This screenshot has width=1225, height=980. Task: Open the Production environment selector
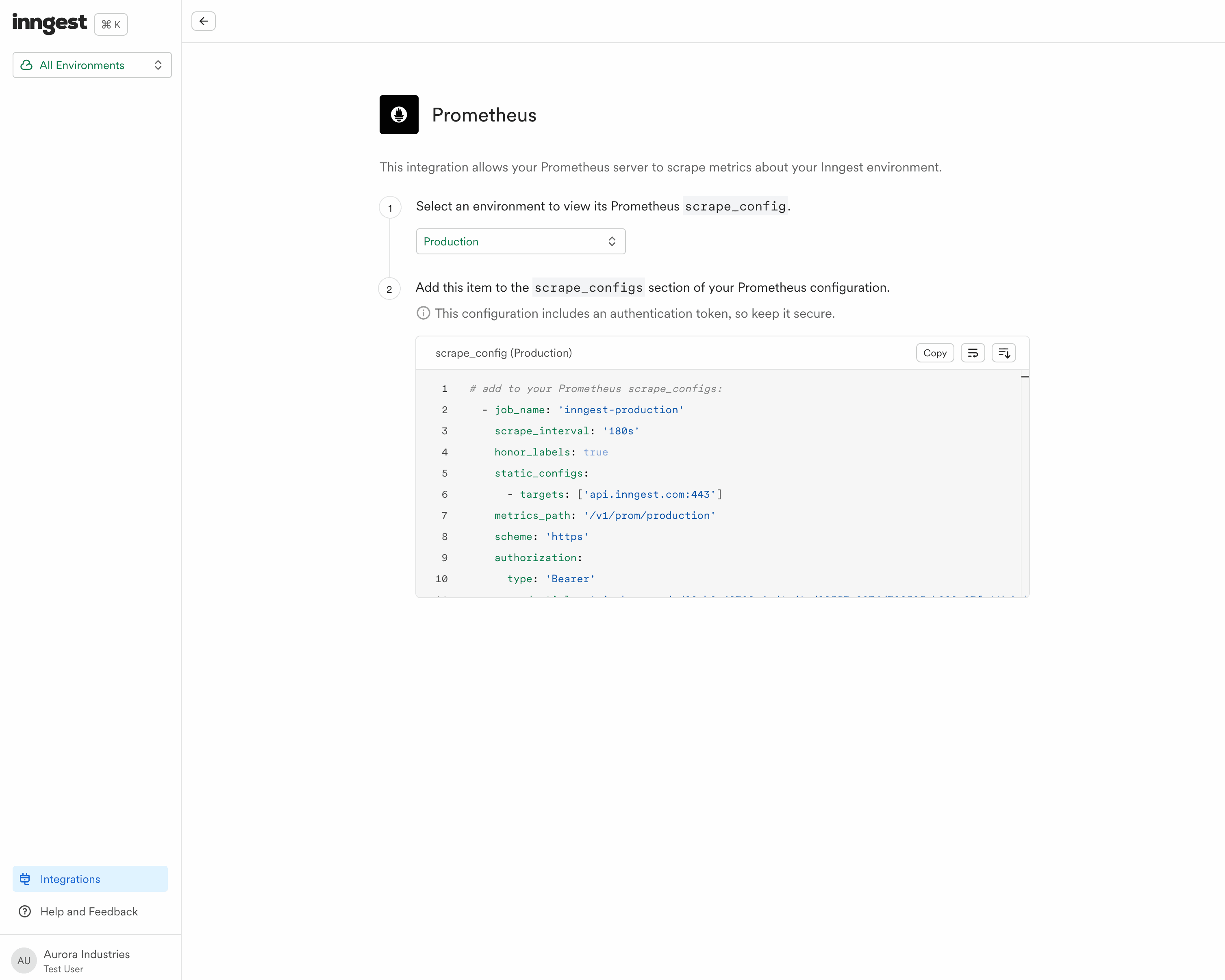point(520,241)
